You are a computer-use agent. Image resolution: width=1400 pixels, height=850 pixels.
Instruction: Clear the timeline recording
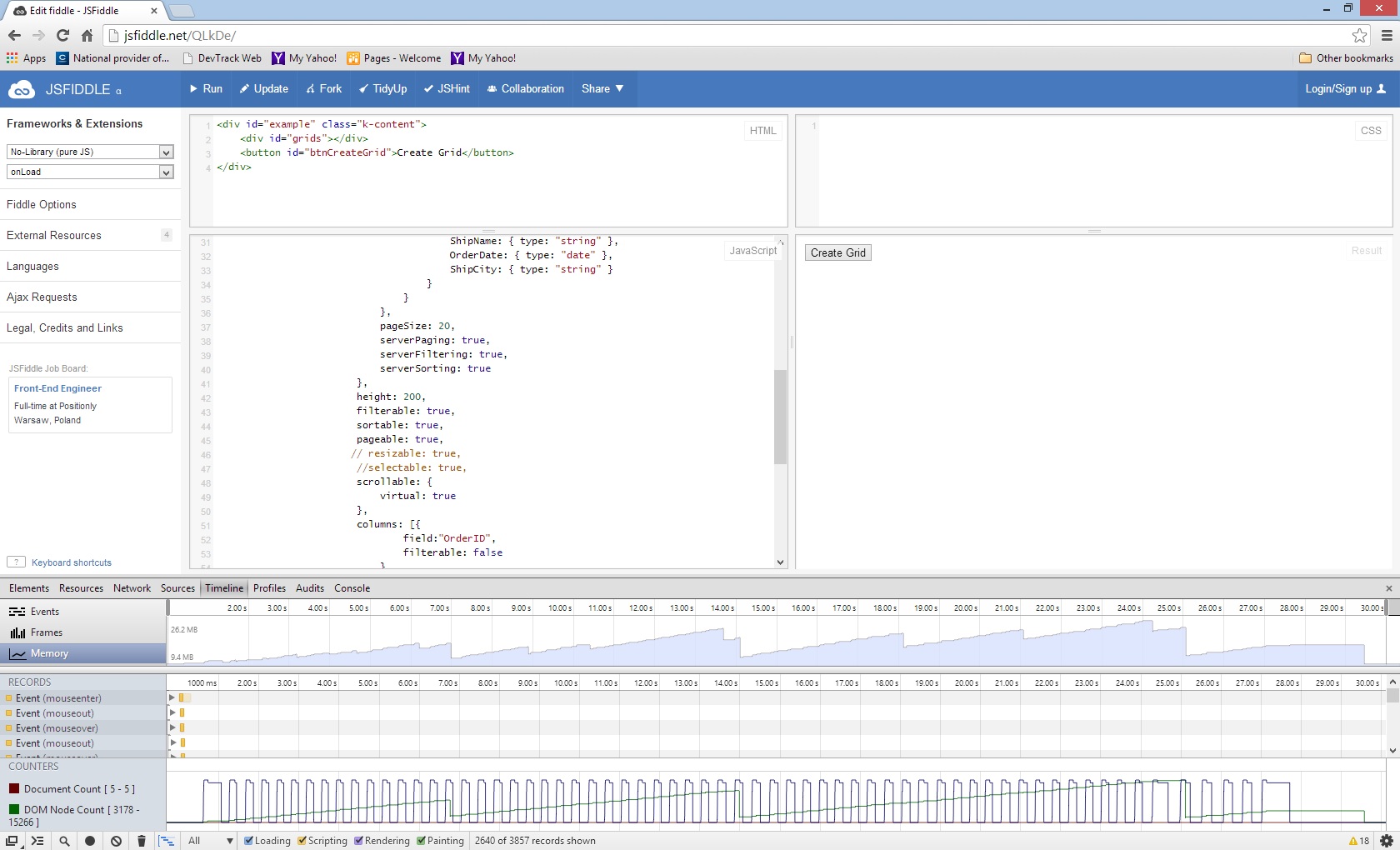pos(116,841)
